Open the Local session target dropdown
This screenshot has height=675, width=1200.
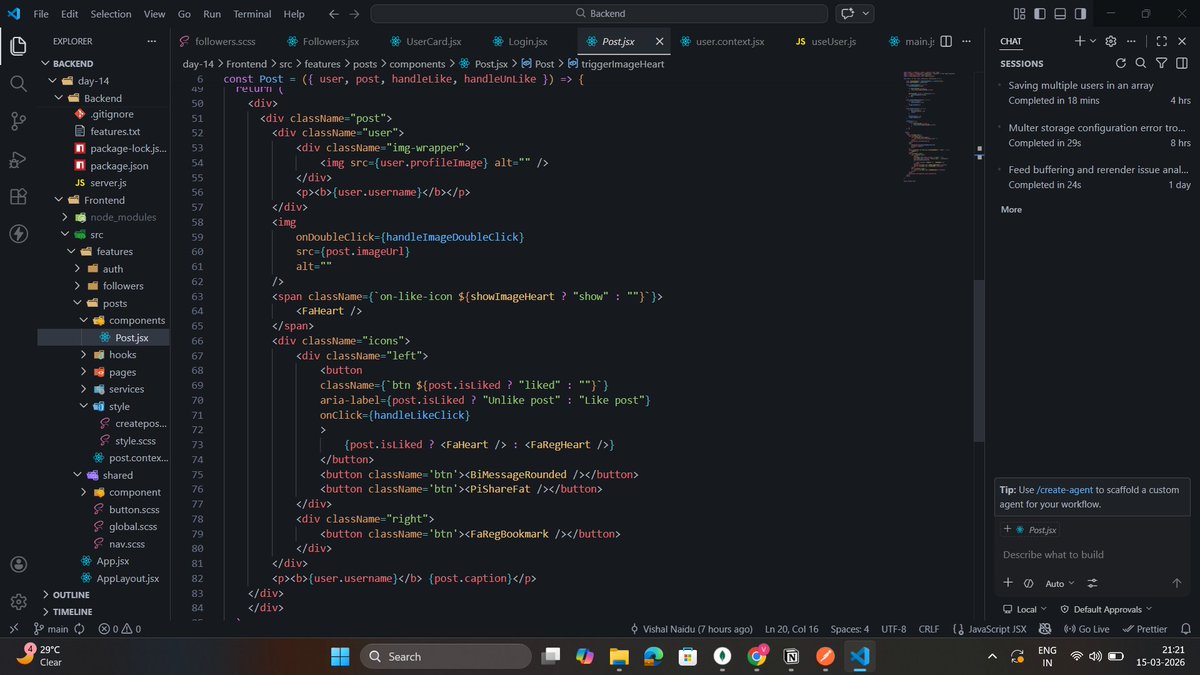(1025, 609)
